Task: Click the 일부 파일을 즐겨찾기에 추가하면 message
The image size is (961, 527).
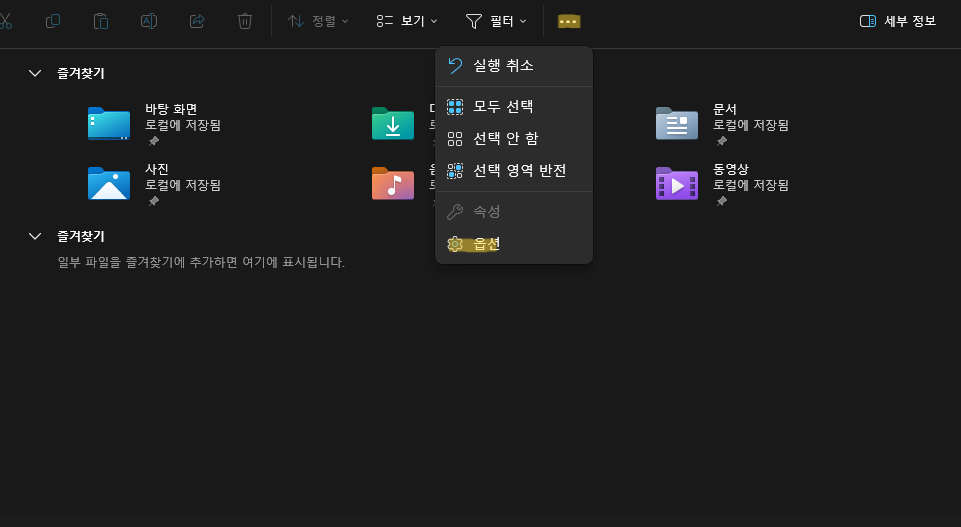Action: 201,262
